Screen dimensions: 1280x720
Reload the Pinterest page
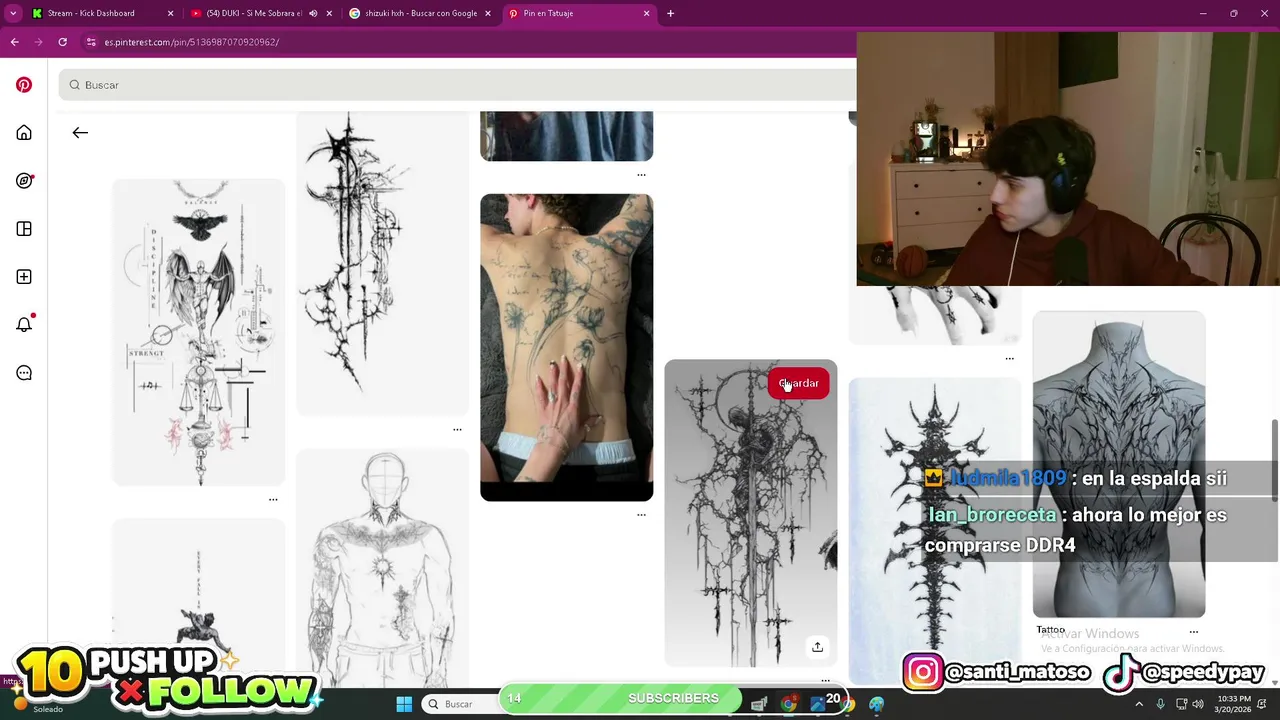(x=62, y=42)
